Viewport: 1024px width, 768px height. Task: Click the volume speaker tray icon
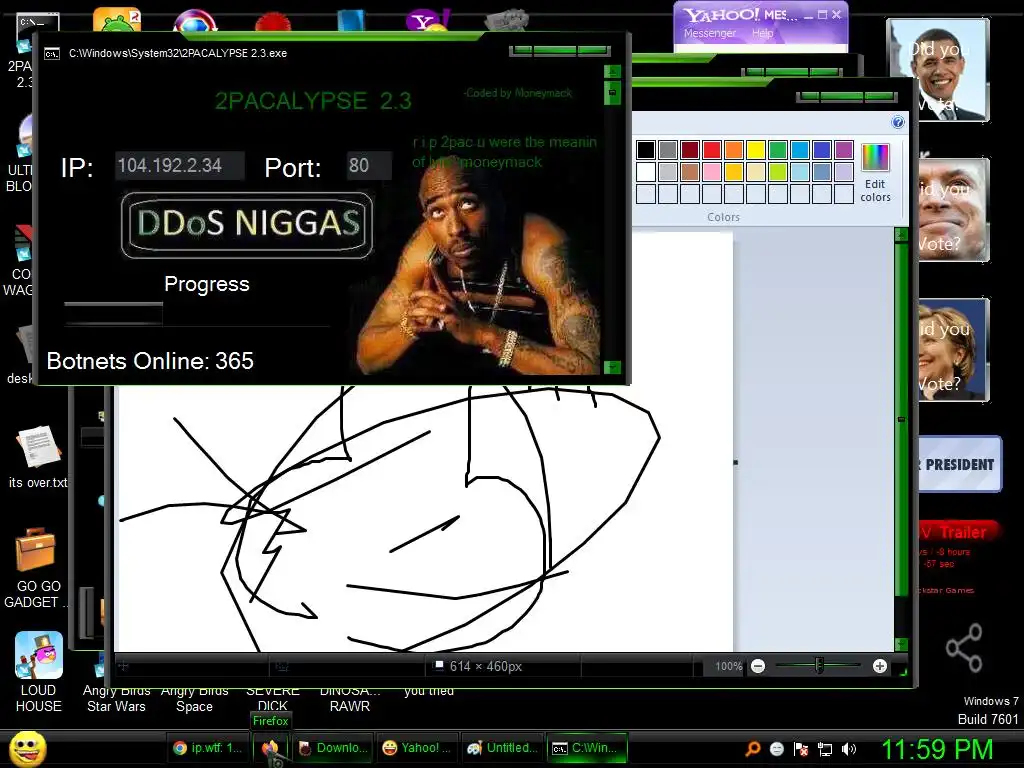(x=849, y=749)
